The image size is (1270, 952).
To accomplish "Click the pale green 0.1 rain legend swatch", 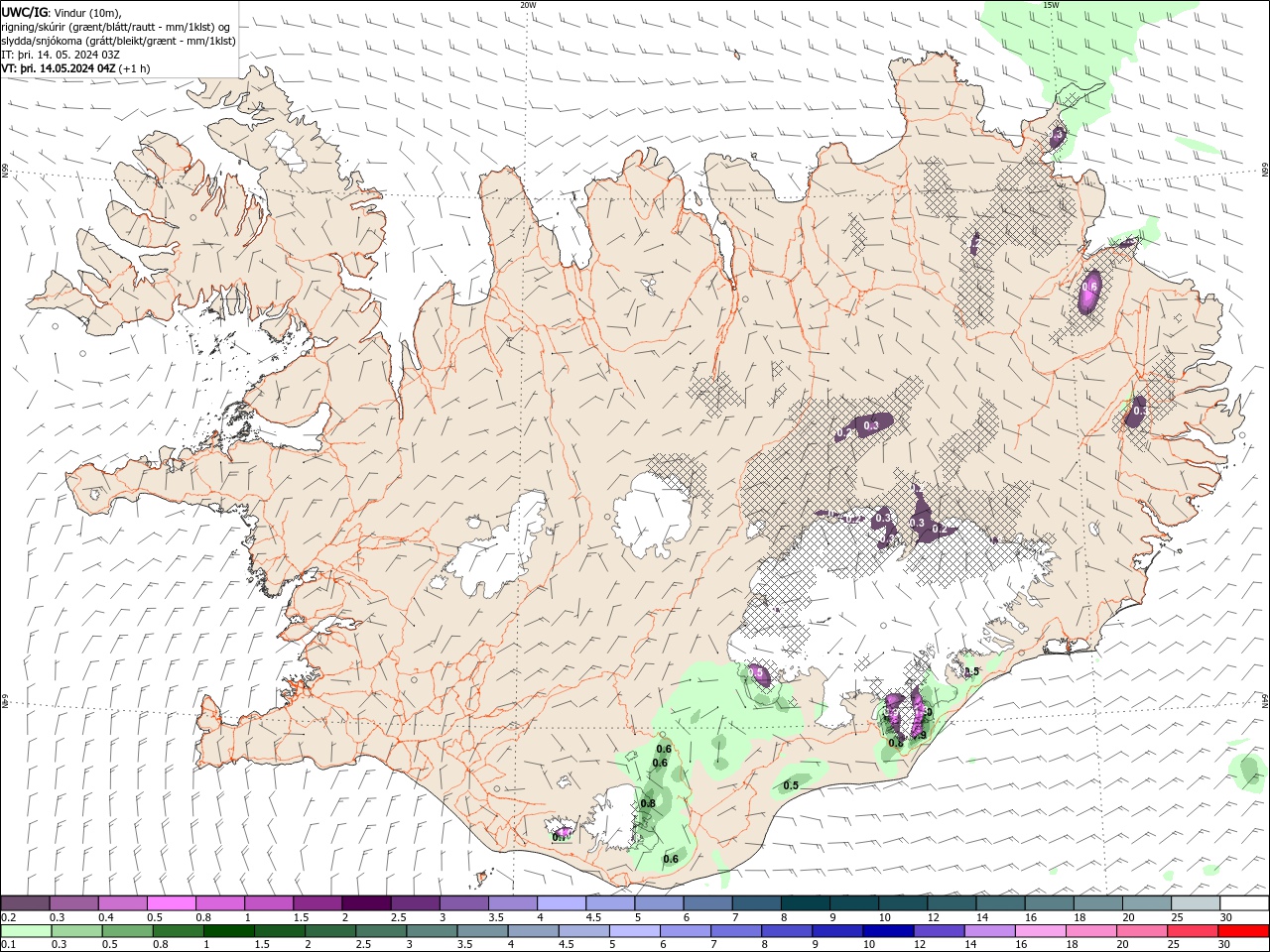I will point(26,931).
